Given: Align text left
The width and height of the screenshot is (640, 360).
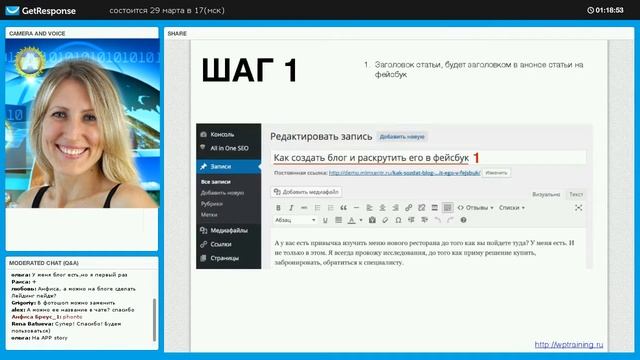Looking at the screenshot, I should pyautogui.click(x=369, y=208).
